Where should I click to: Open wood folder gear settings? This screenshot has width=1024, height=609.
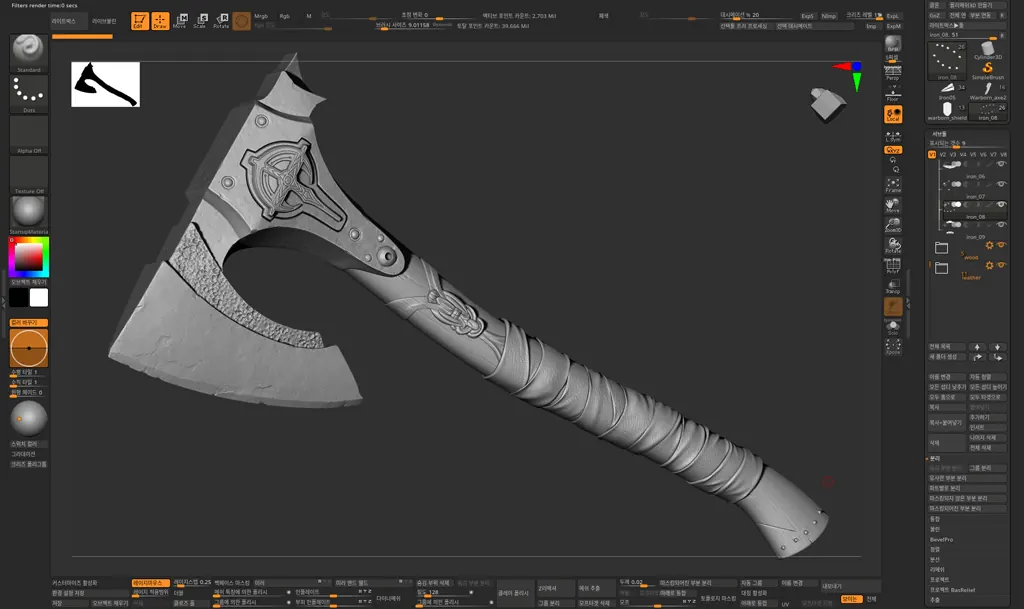pyautogui.click(x=989, y=245)
